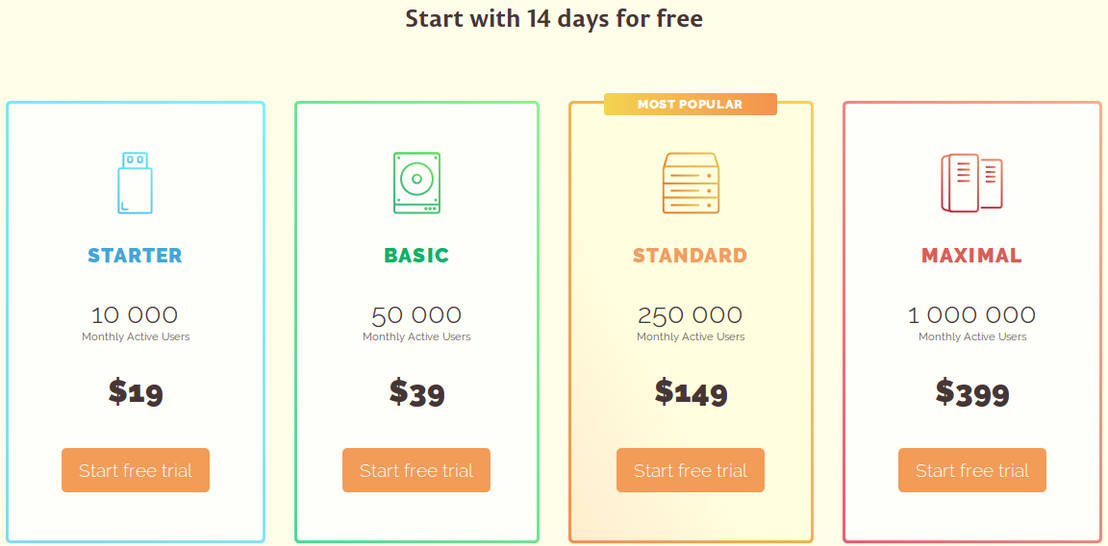Click the server rack icon on Standard
Viewport: 1108px width, 546px height.
[x=690, y=182]
